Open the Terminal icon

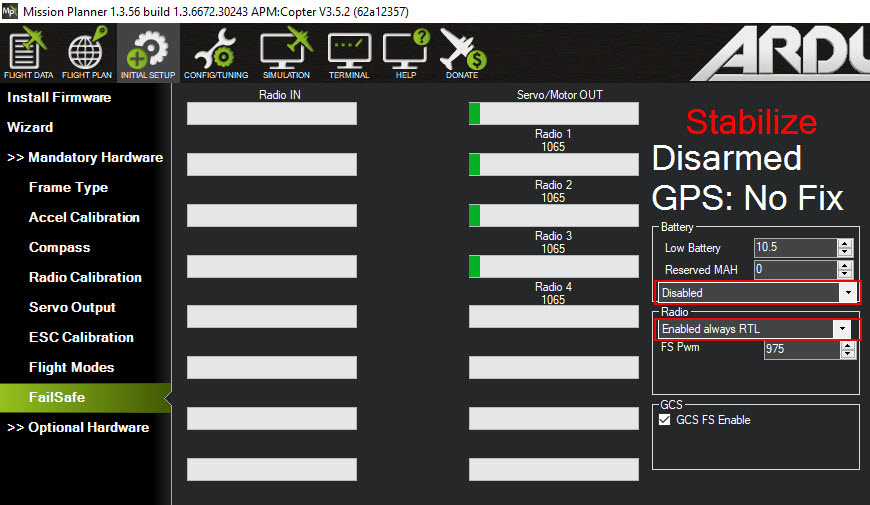pyautogui.click(x=349, y=54)
